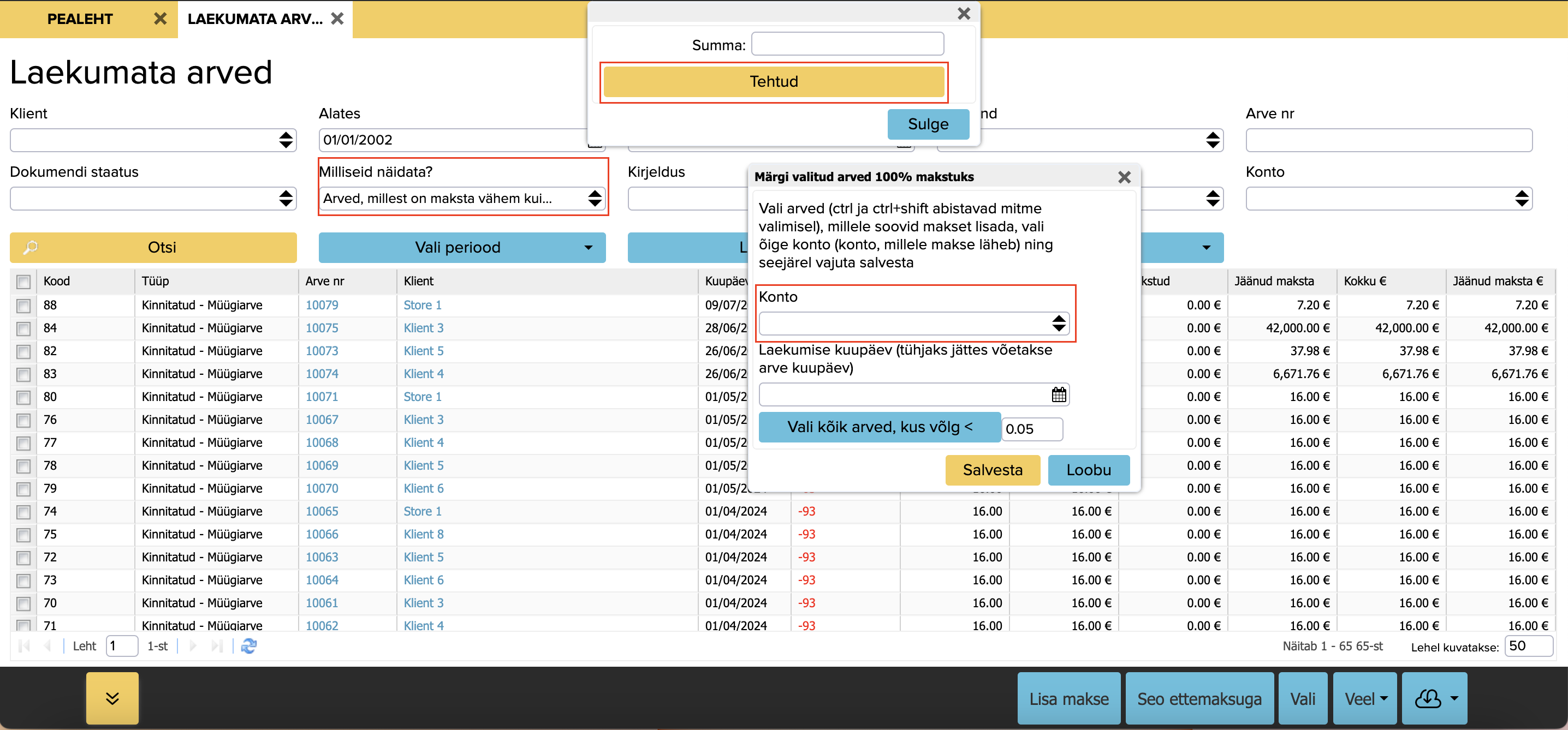The image size is (1568, 730).
Task: Tick the checkbox for invoice row 88
Action: pyautogui.click(x=23, y=306)
